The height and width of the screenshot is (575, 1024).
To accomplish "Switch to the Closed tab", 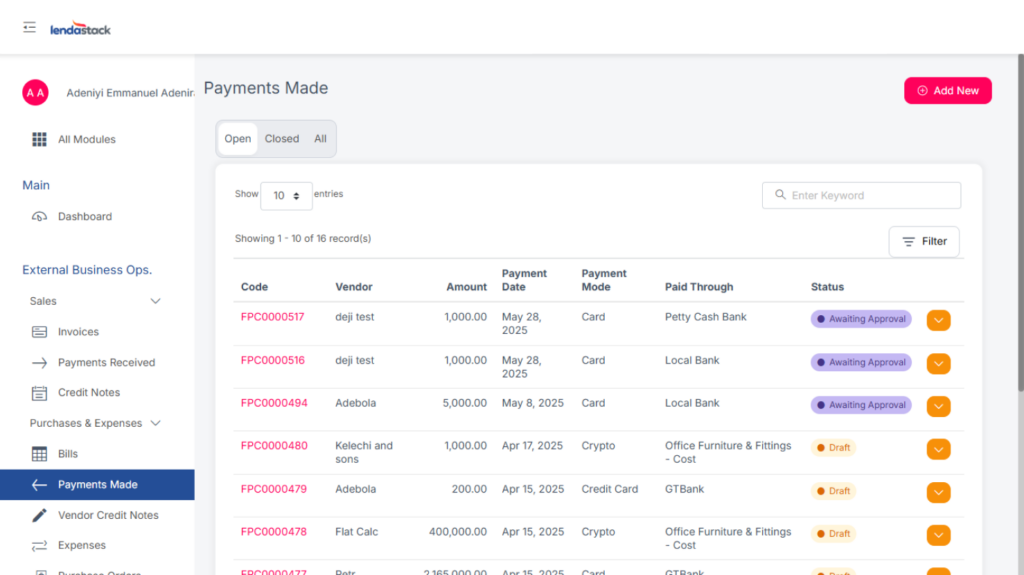I will [281, 139].
